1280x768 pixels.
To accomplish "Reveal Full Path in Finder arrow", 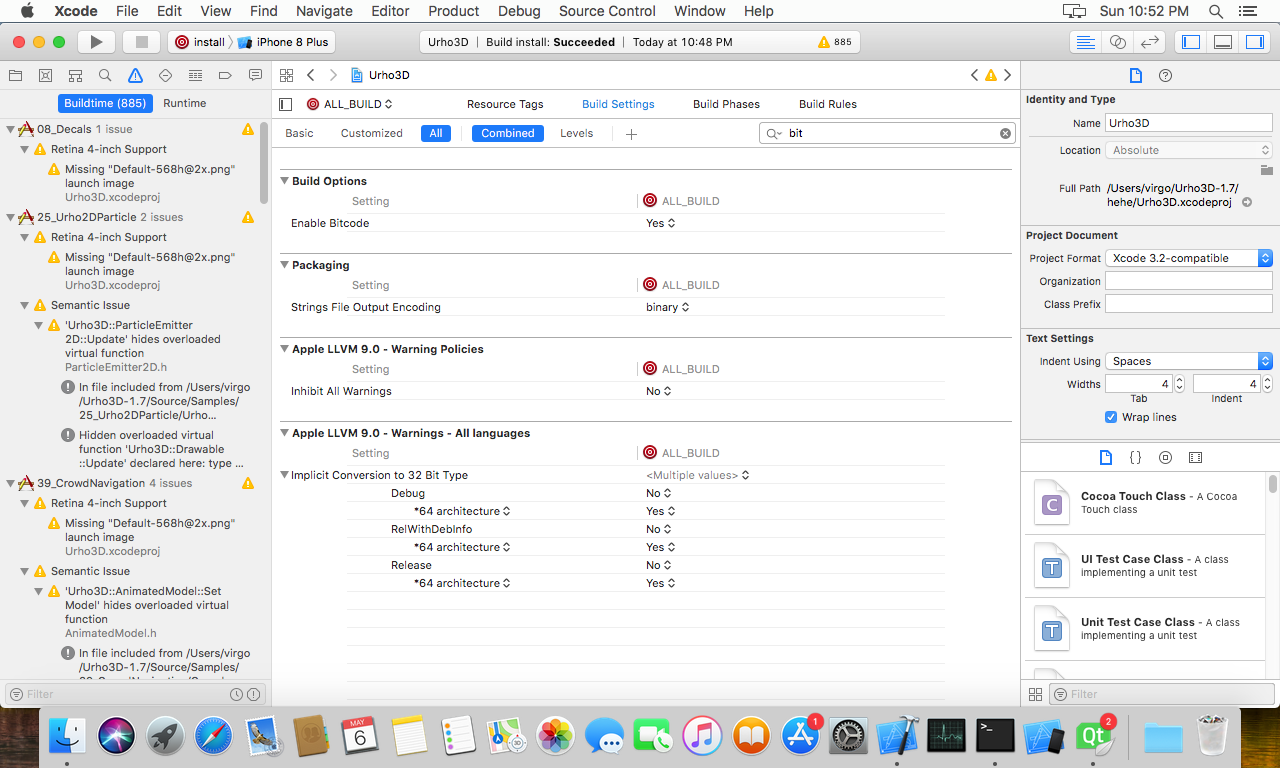I will pos(1247,202).
